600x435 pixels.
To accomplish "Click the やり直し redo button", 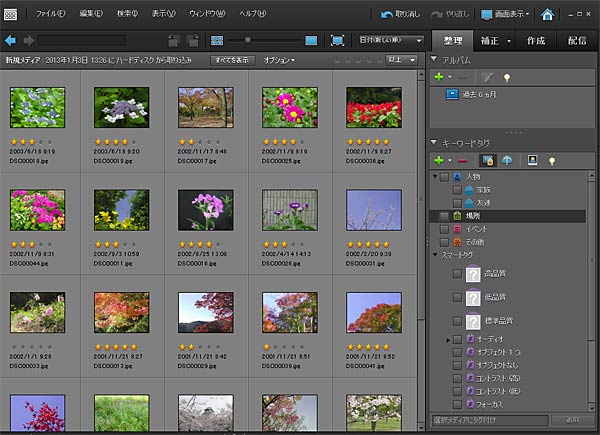I will pyautogui.click(x=450, y=15).
